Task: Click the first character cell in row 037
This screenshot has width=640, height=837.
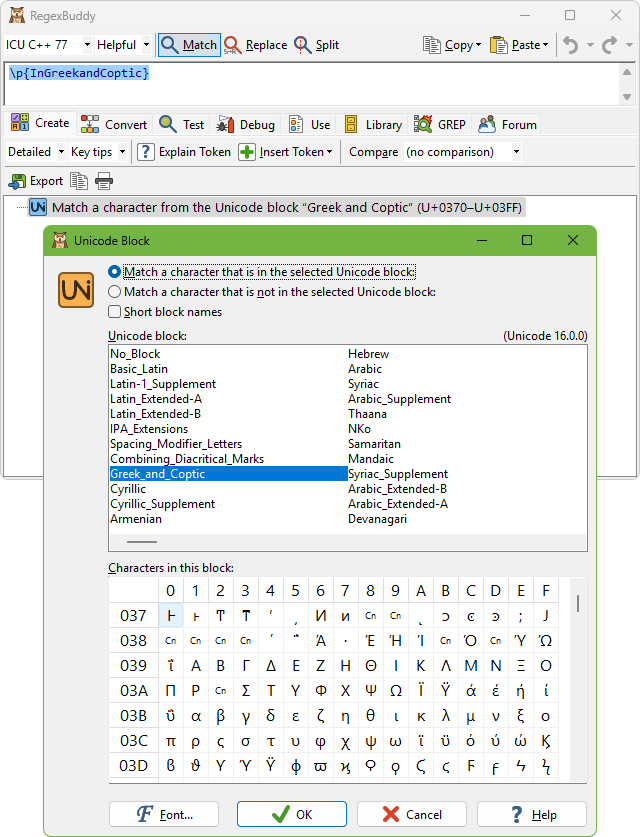Action: [171, 615]
